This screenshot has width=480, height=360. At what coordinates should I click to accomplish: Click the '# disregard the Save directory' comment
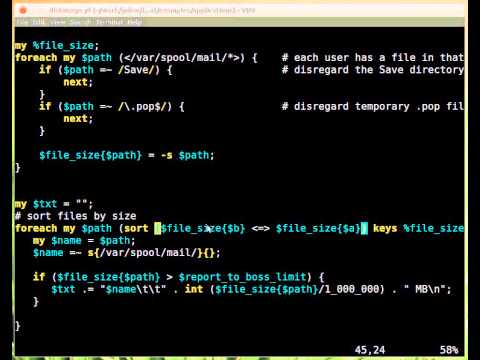[373, 70]
